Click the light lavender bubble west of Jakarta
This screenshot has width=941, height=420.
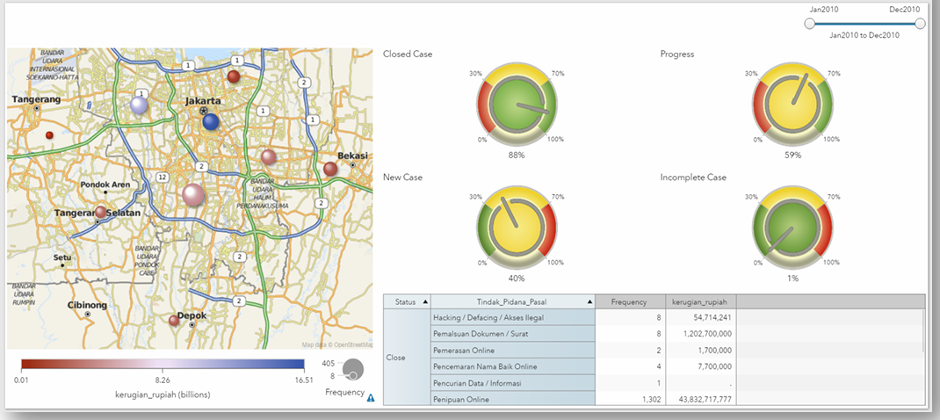[139, 106]
